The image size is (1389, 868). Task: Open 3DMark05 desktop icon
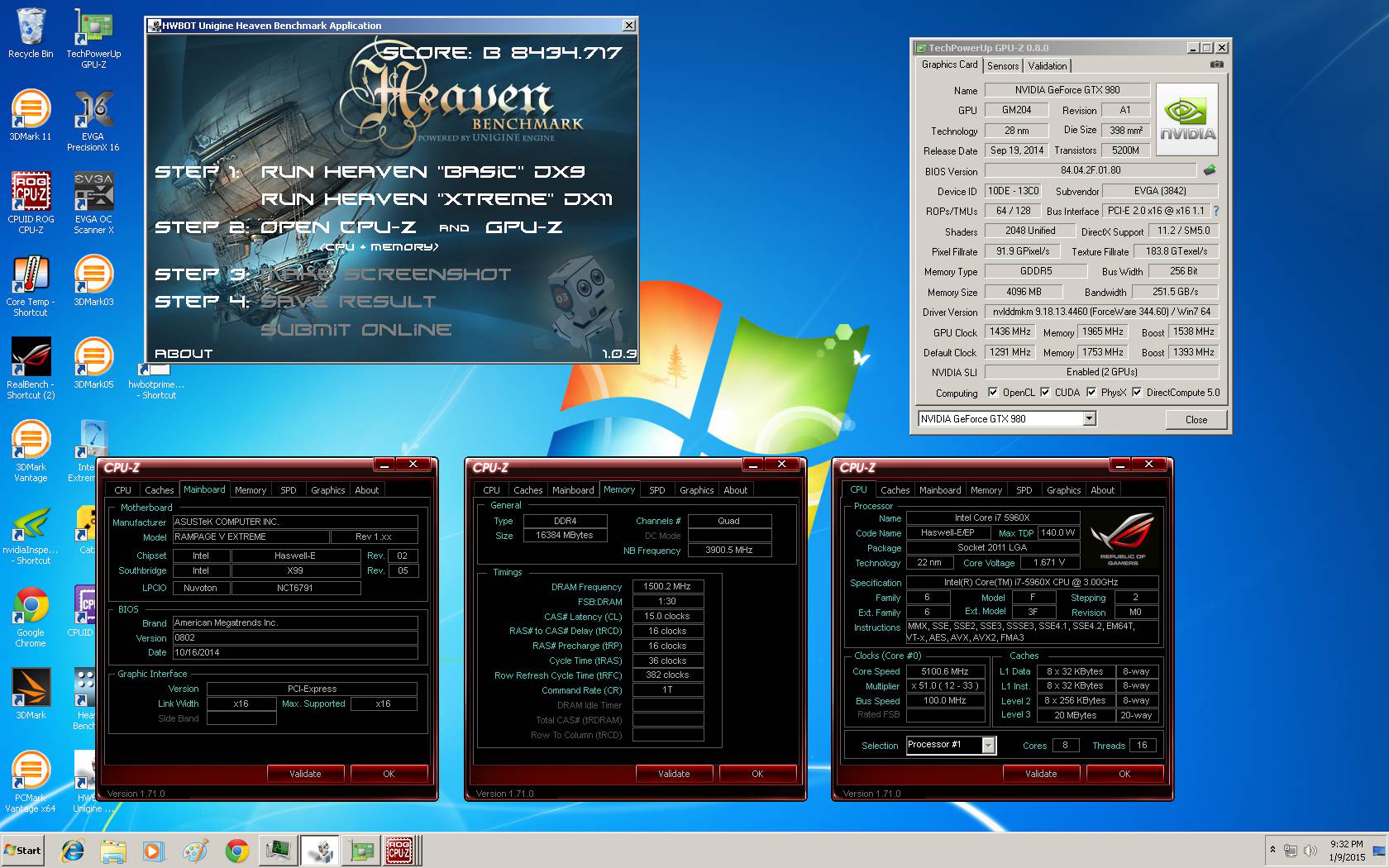click(93, 364)
